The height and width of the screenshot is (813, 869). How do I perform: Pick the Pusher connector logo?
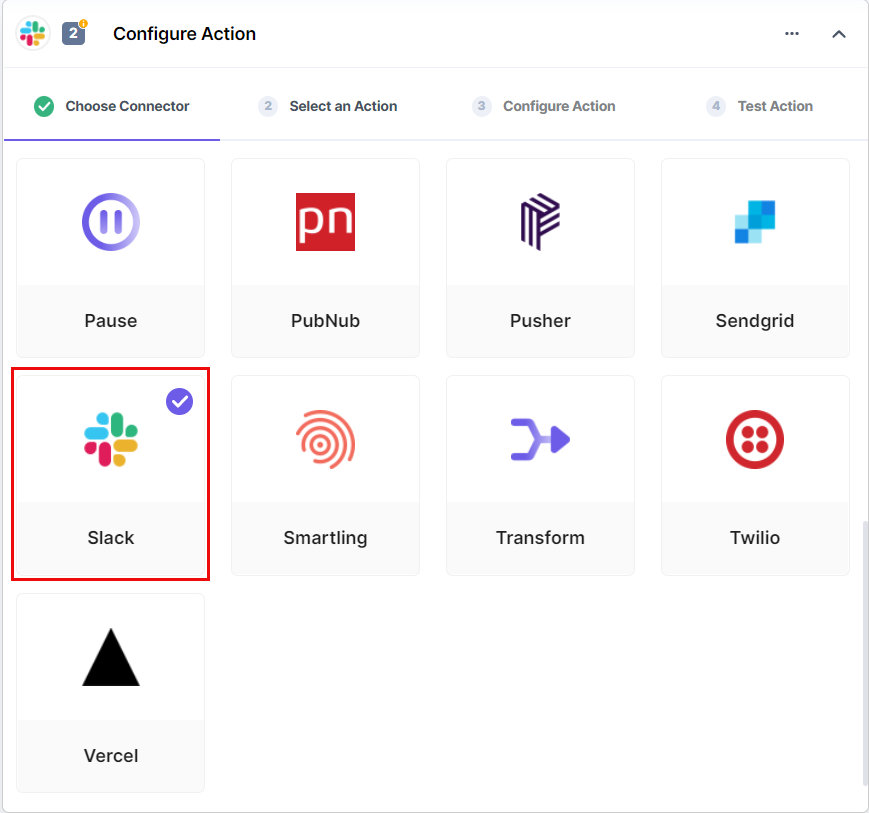tap(540, 222)
